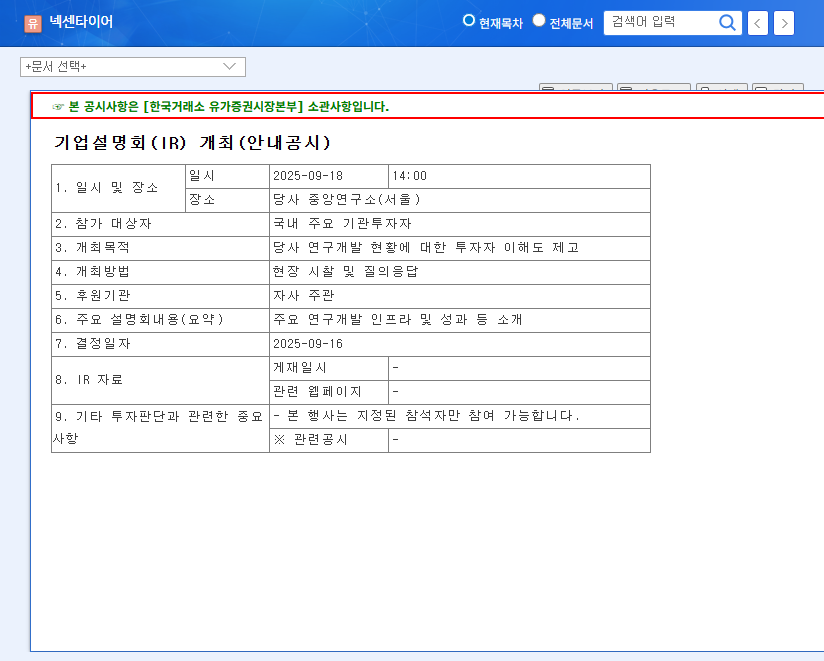Click the 7. 결정일자 row header
This screenshot has width=824, height=661.
tap(160, 344)
